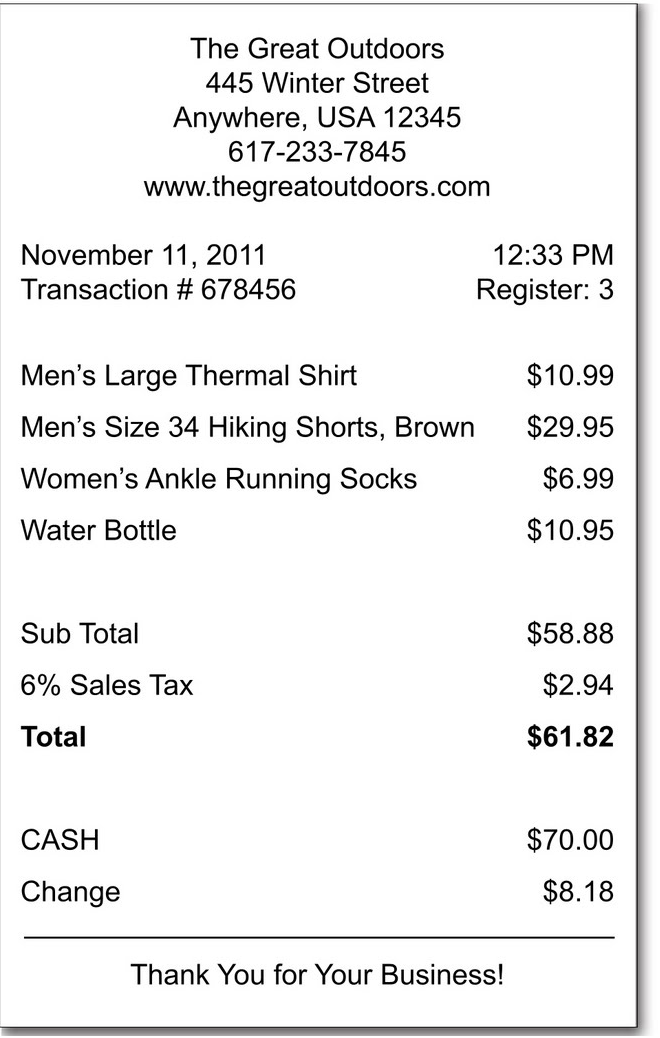Image resolution: width=660 pixels, height=1038 pixels.
Task: Click the www.thegreatoutdoors.com website address
Action: point(317,187)
